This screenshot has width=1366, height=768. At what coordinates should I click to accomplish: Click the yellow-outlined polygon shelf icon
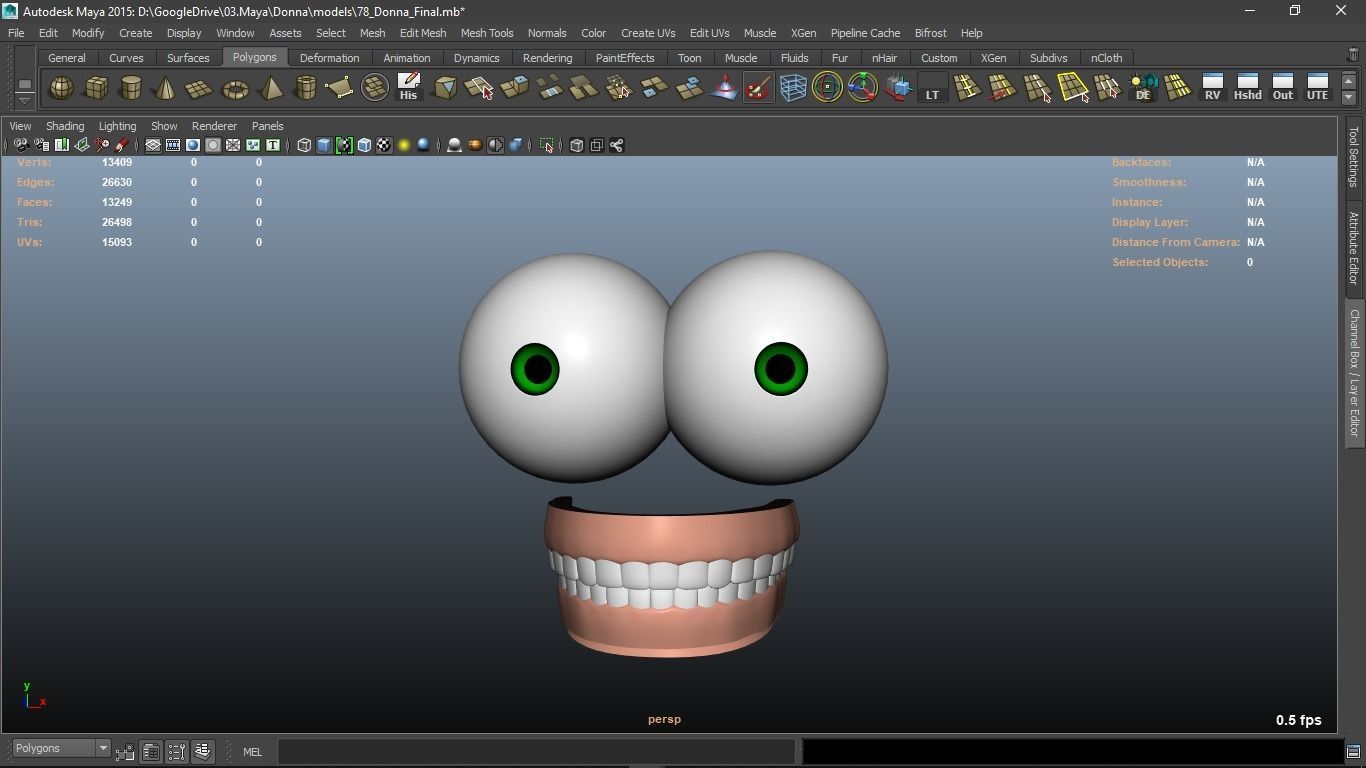click(x=1073, y=87)
